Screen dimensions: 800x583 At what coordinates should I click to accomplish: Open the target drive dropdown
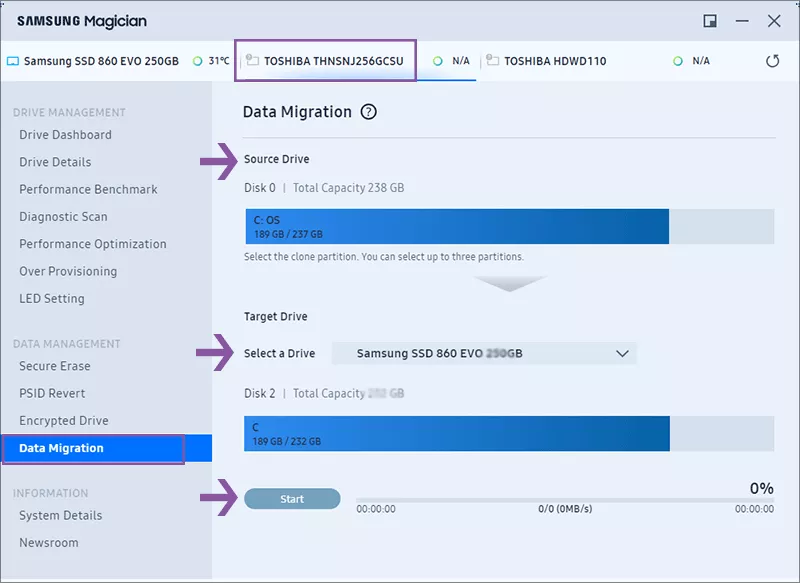click(x=484, y=353)
